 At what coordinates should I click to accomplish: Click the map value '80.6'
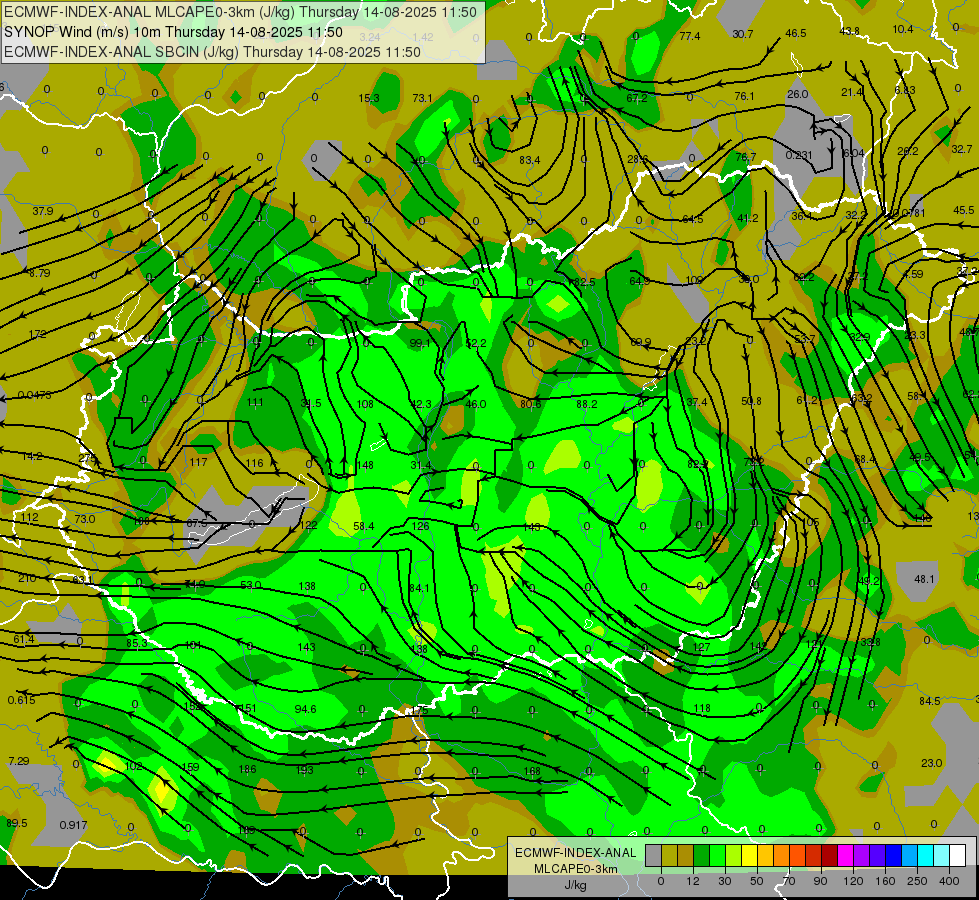pos(531,405)
